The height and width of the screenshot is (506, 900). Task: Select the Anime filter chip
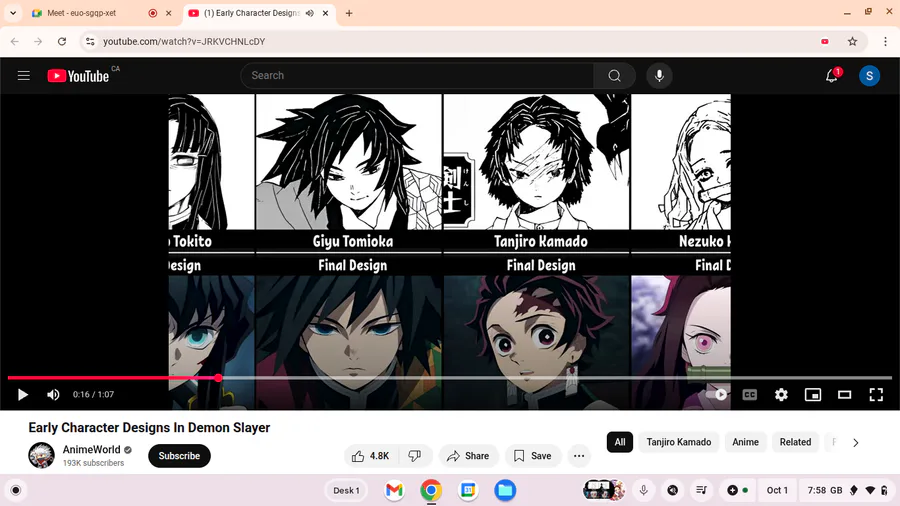coord(745,442)
